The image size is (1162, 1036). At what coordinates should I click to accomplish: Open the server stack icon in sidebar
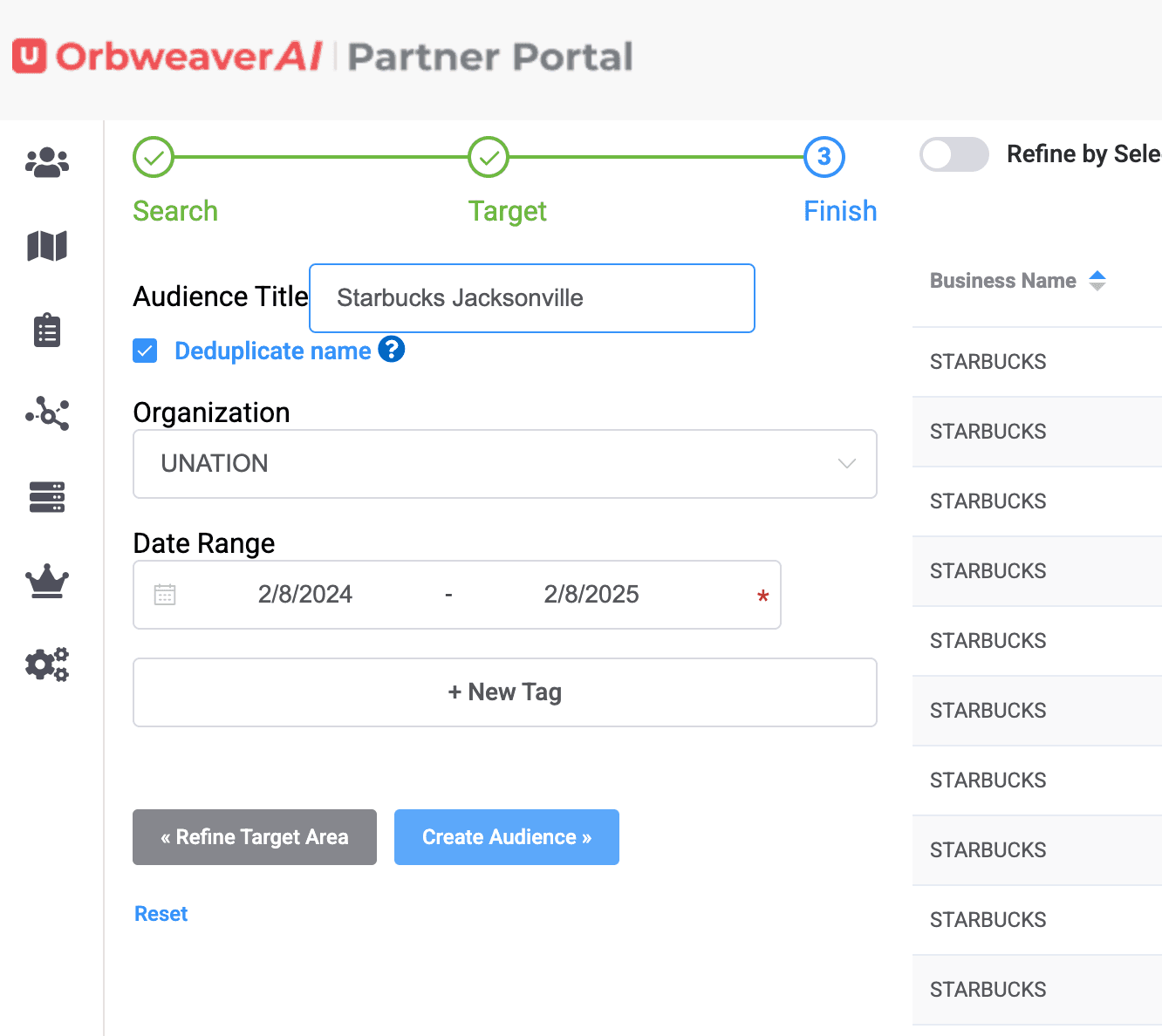point(47,497)
